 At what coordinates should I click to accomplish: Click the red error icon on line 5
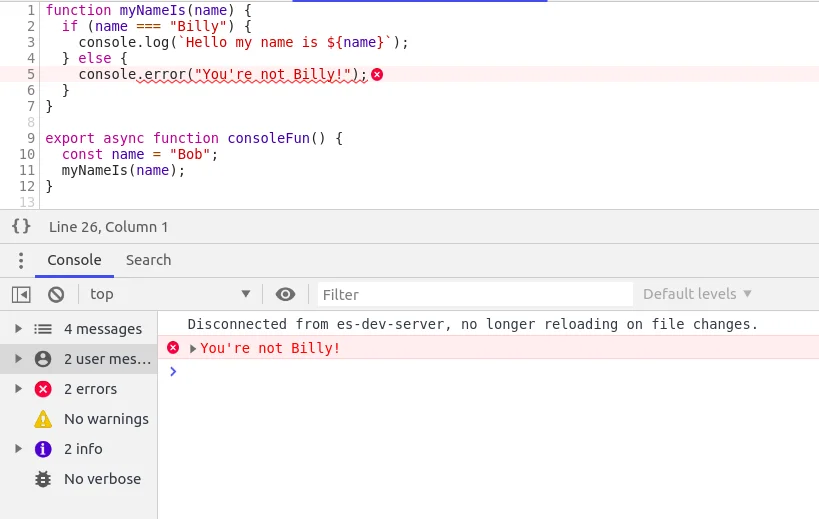[377, 75]
